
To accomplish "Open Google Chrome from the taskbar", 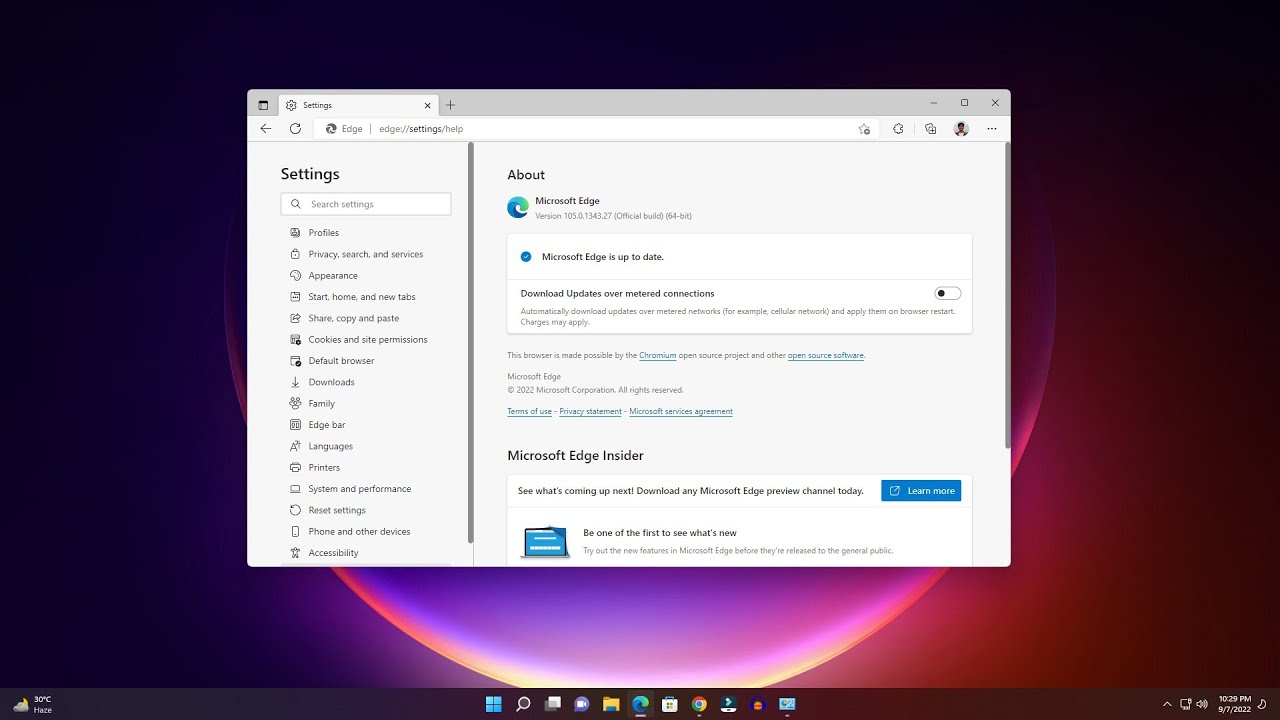I will (699, 704).
